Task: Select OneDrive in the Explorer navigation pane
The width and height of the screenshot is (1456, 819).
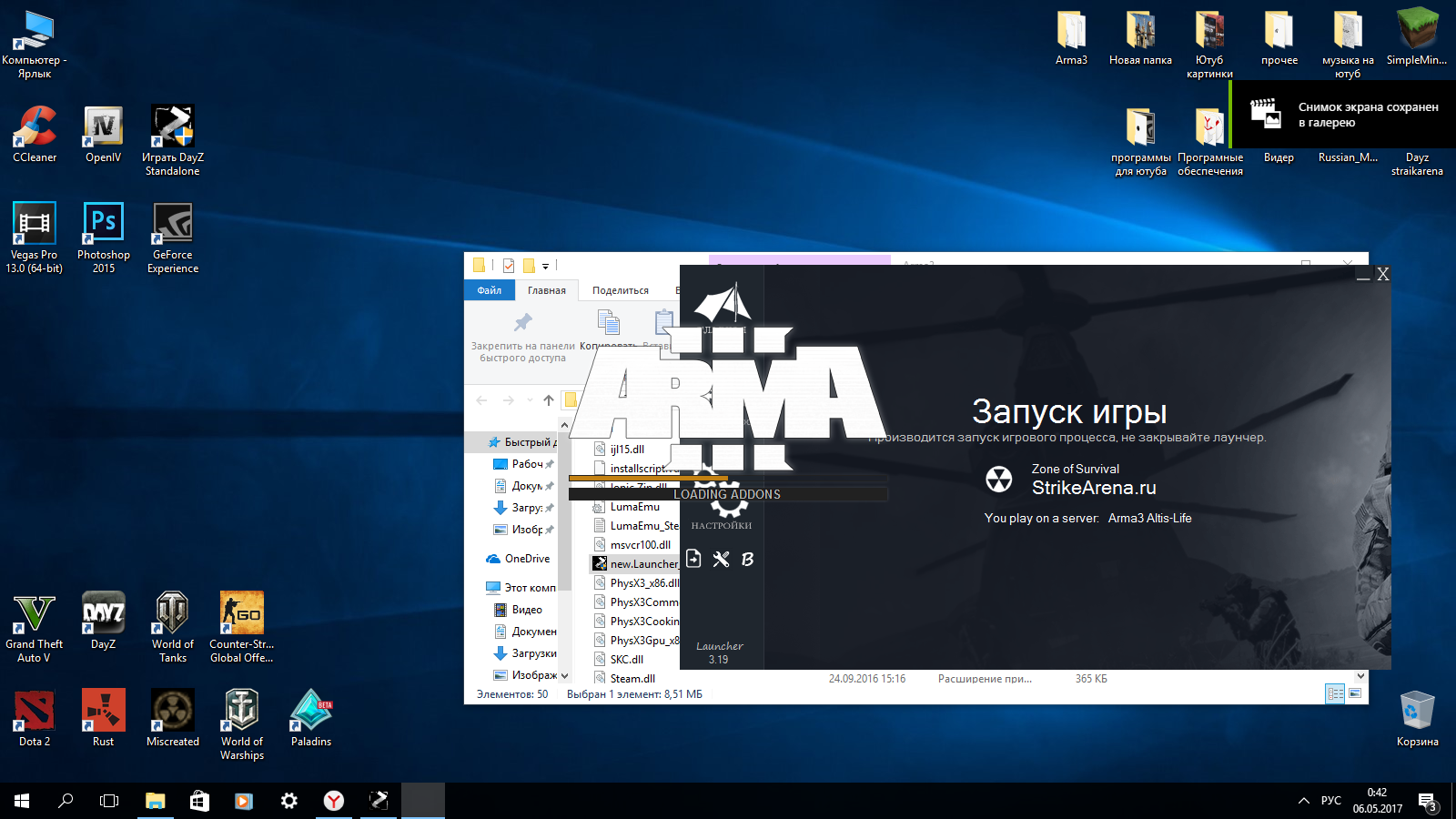Action: [x=518, y=559]
